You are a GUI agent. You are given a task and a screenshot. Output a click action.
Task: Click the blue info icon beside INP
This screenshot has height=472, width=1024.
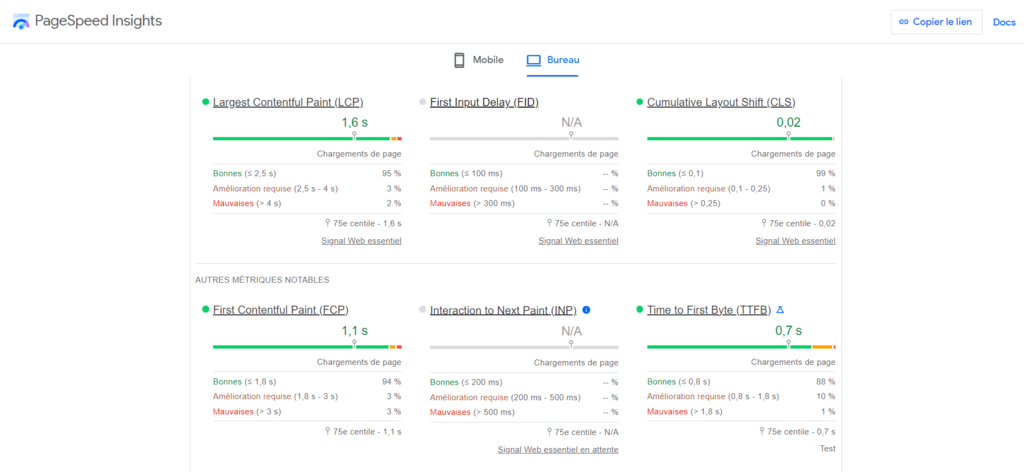point(586,310)
